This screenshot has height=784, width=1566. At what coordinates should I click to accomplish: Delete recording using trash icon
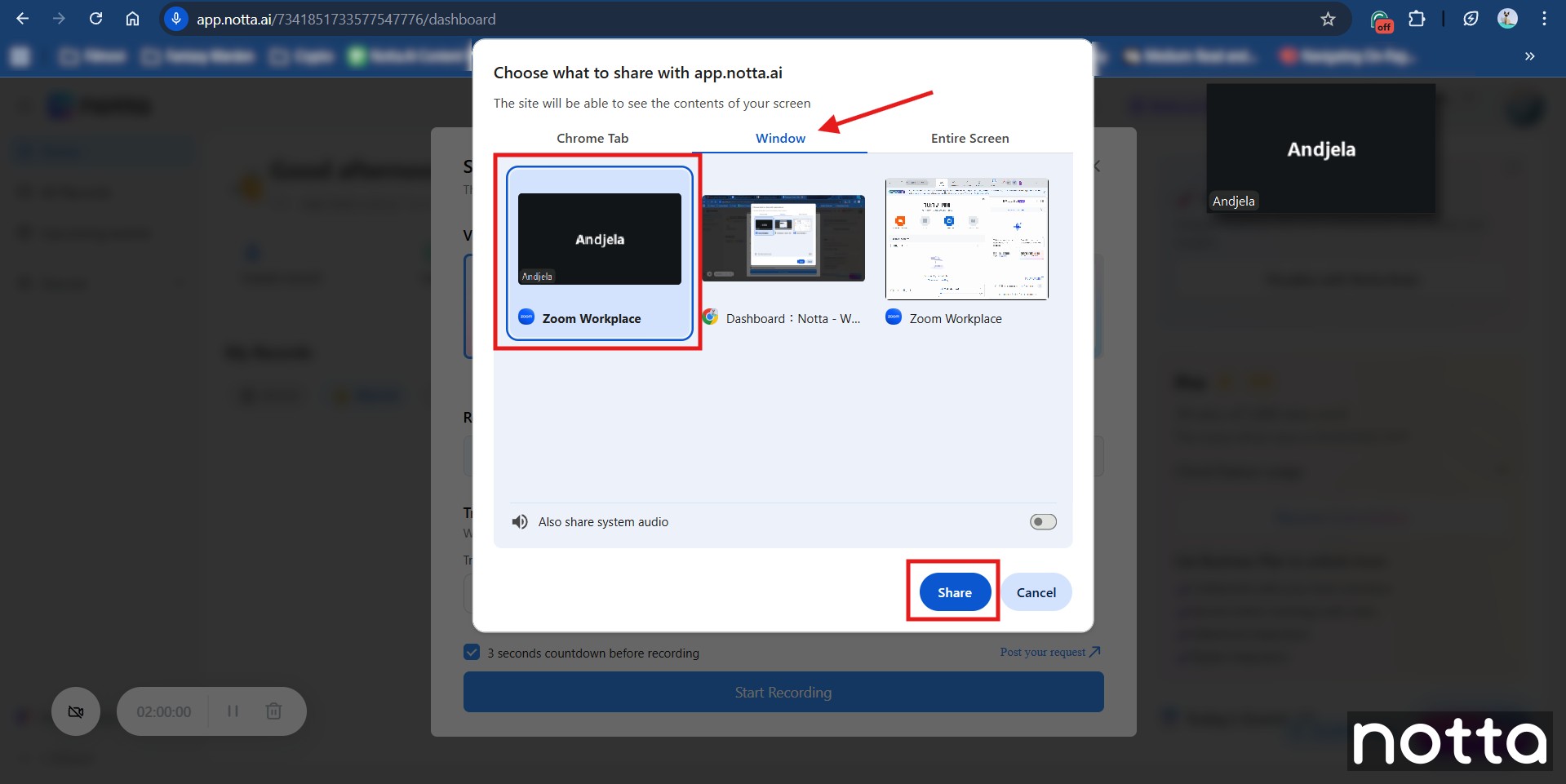(273, 711)
